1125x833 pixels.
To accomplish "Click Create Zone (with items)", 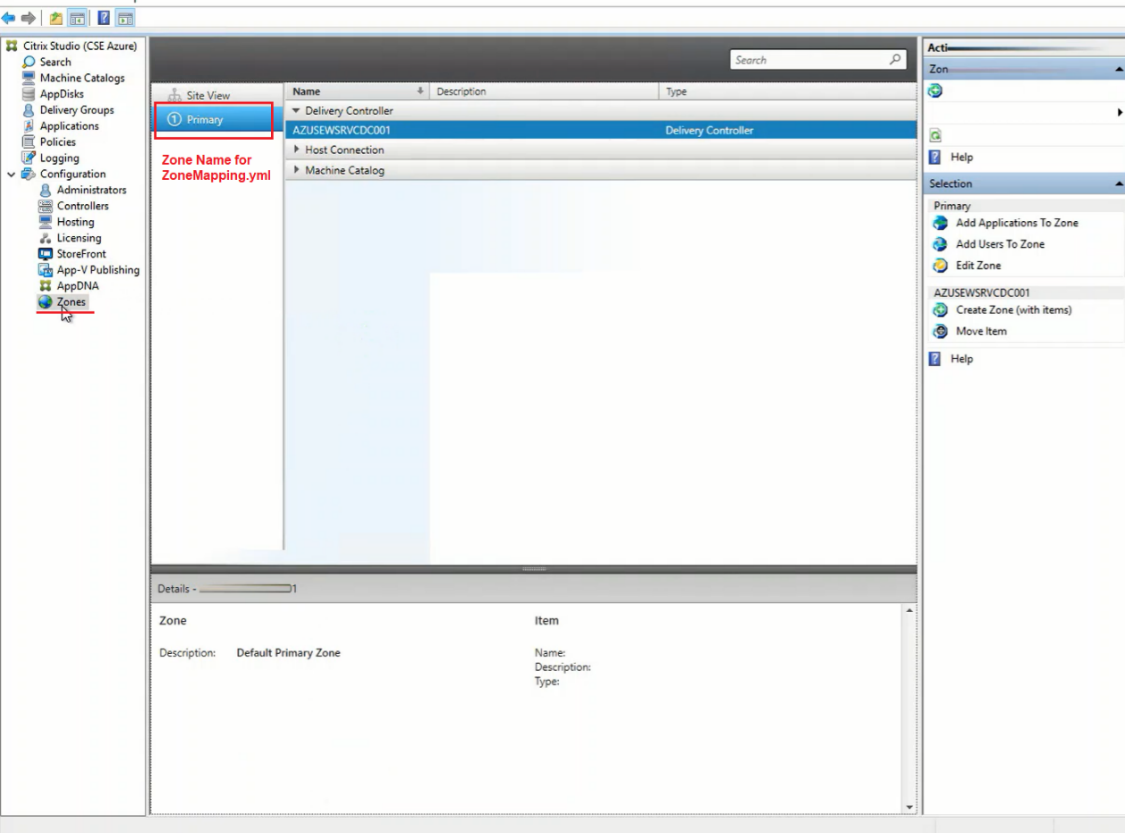I will (x=1014, y=310).
